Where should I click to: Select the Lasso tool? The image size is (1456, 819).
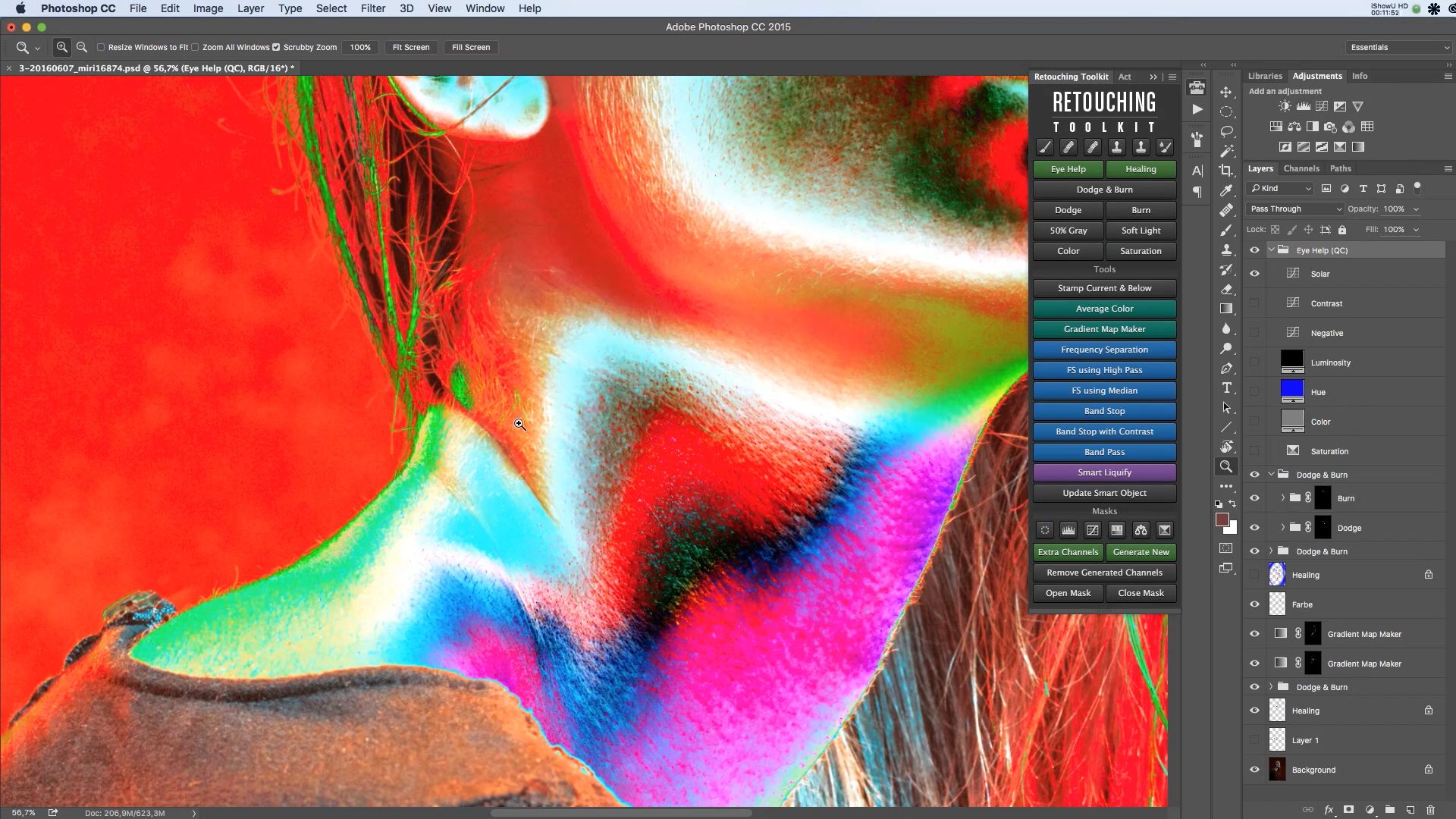tap(1226, 131)
